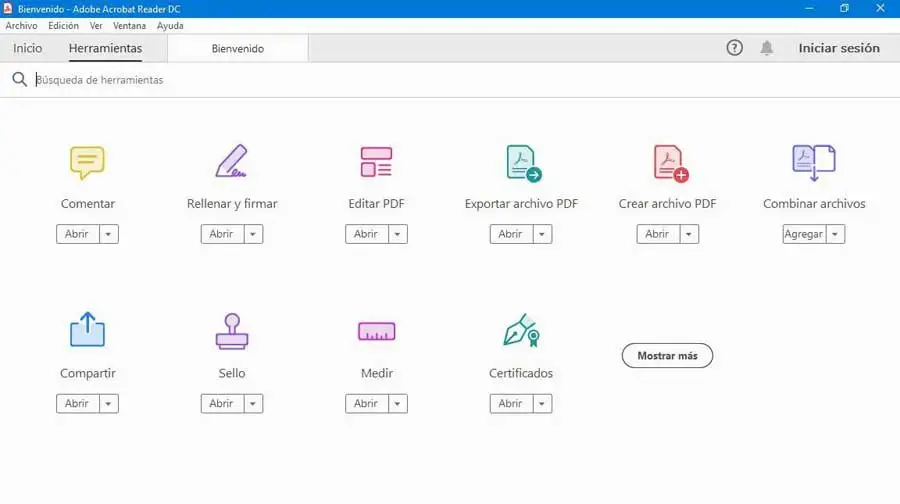Image resolution: width=900 pixels, height=504 pixels.
Task: Open the Editar PDF layout icon
Action: coord(377,161)
